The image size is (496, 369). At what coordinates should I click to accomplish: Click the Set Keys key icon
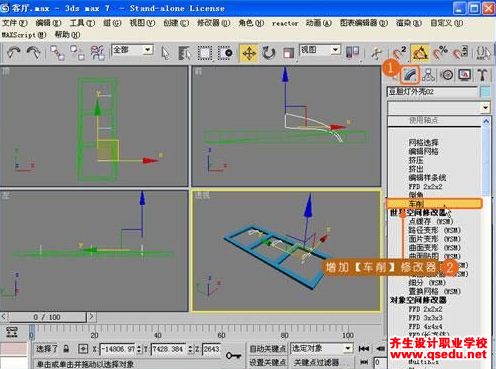tap(233, 355)
